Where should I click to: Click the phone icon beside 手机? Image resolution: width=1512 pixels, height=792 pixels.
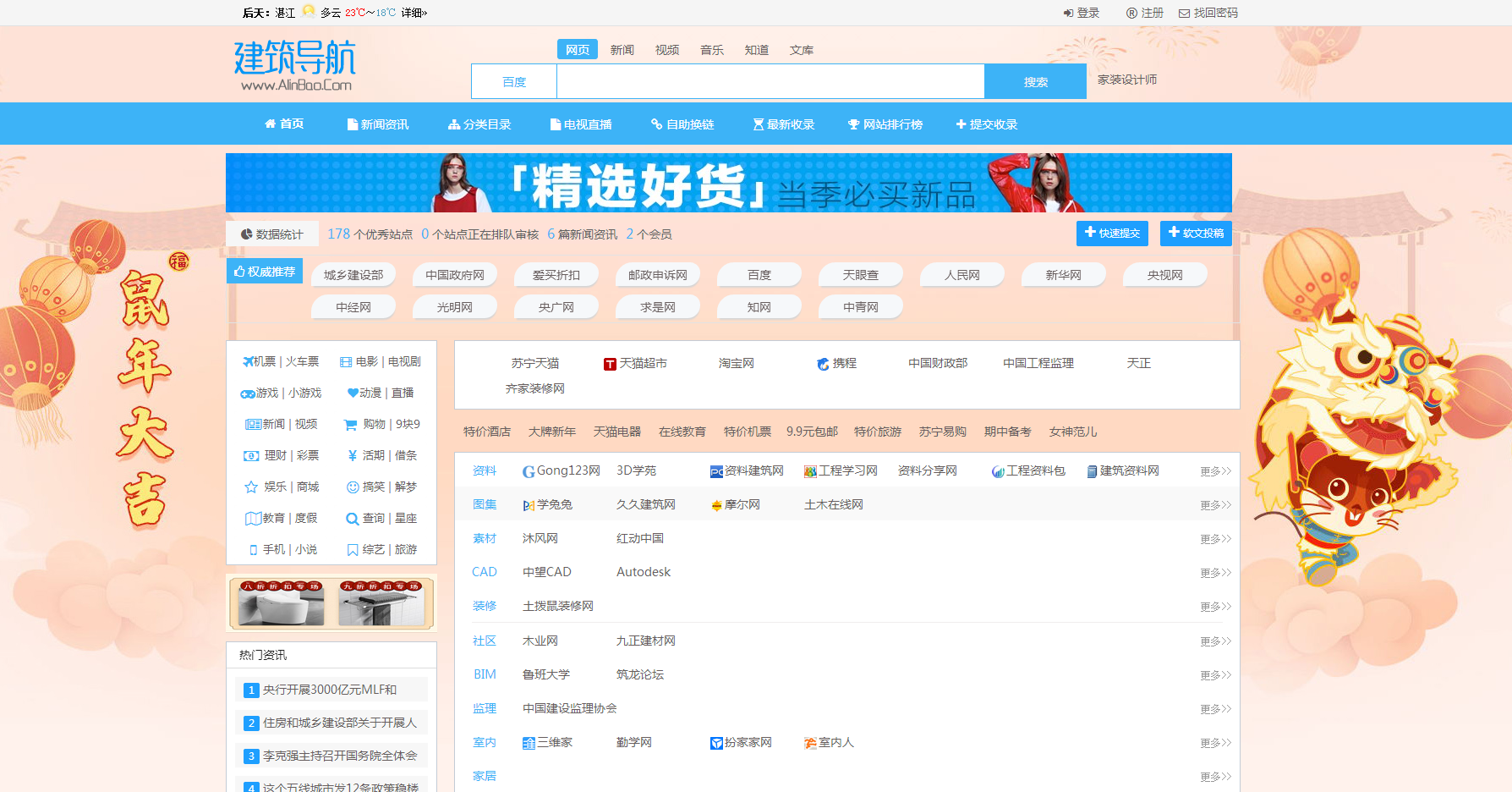[254, 550]
